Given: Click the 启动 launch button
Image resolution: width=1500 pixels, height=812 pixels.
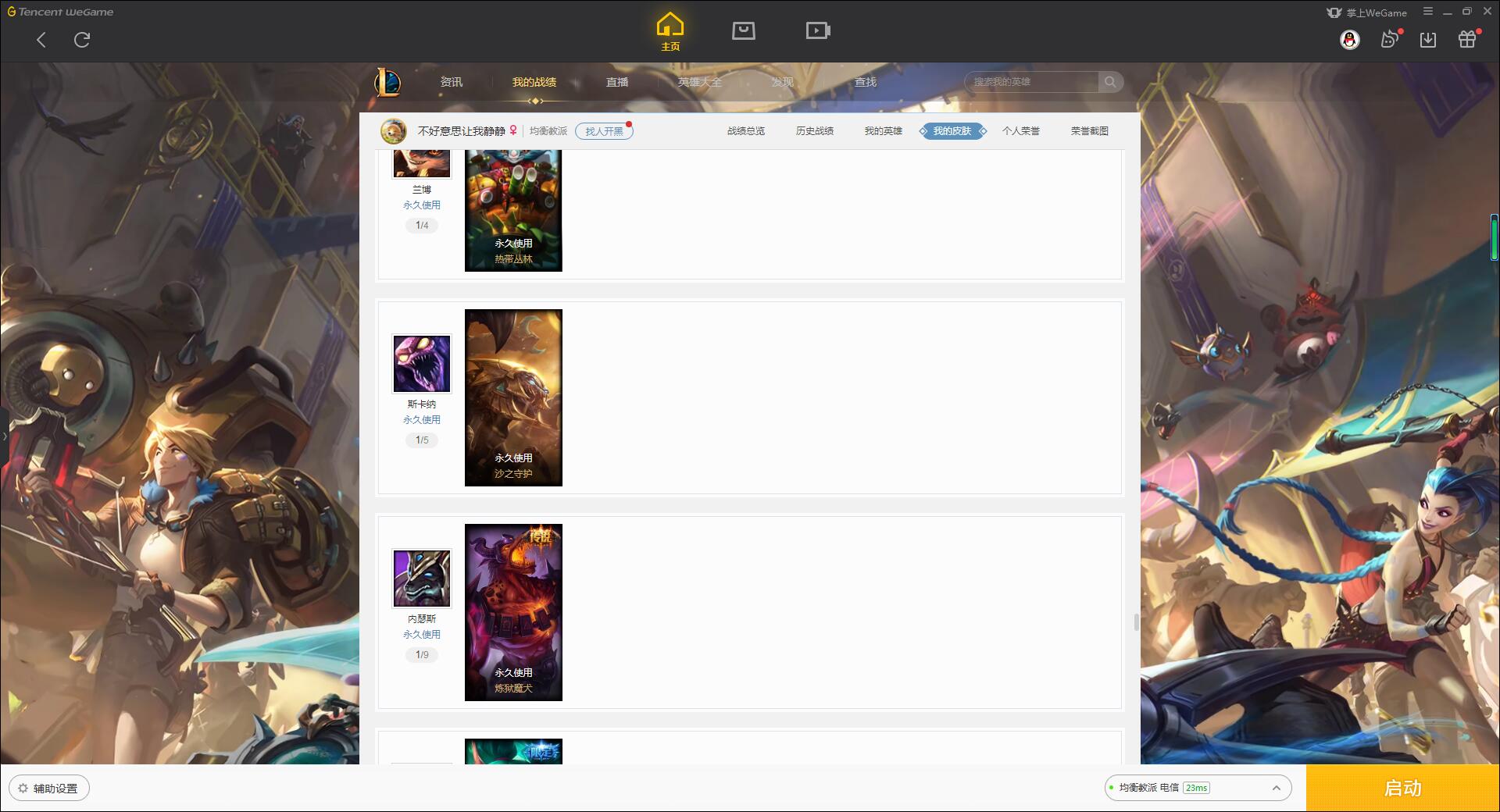Looking at the screenshot, I should click(x=1403, y=788).
